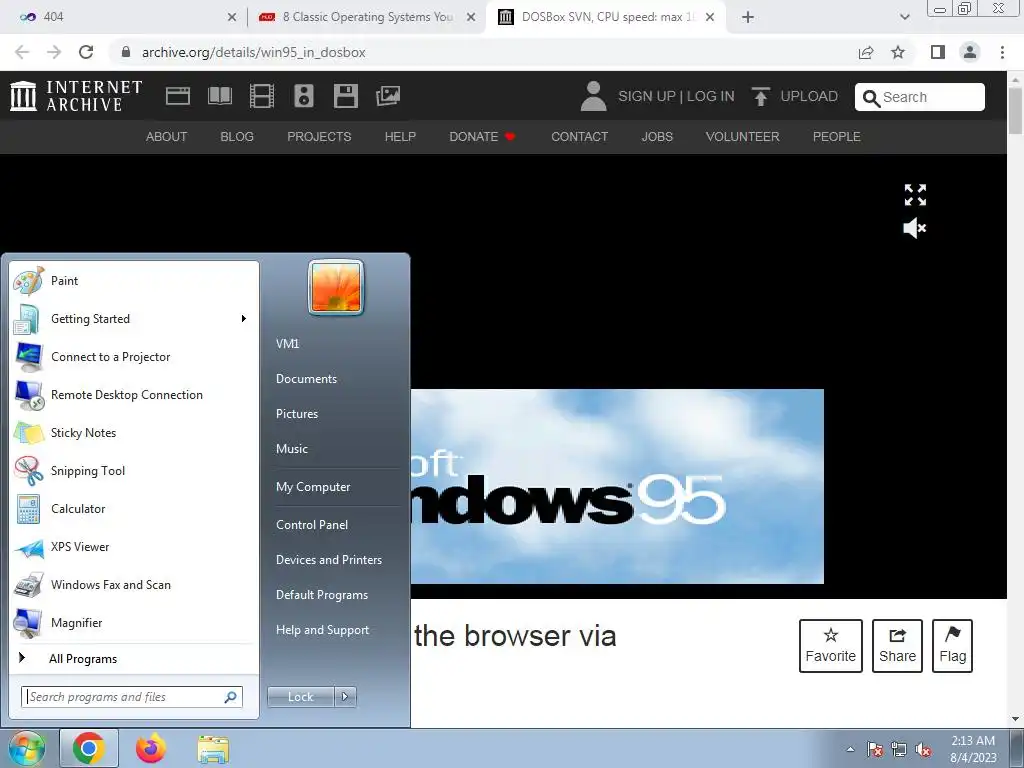Viewport: 1024px width, 768px height.
Task: Open Devices and Printers
Action: point(328,560)
